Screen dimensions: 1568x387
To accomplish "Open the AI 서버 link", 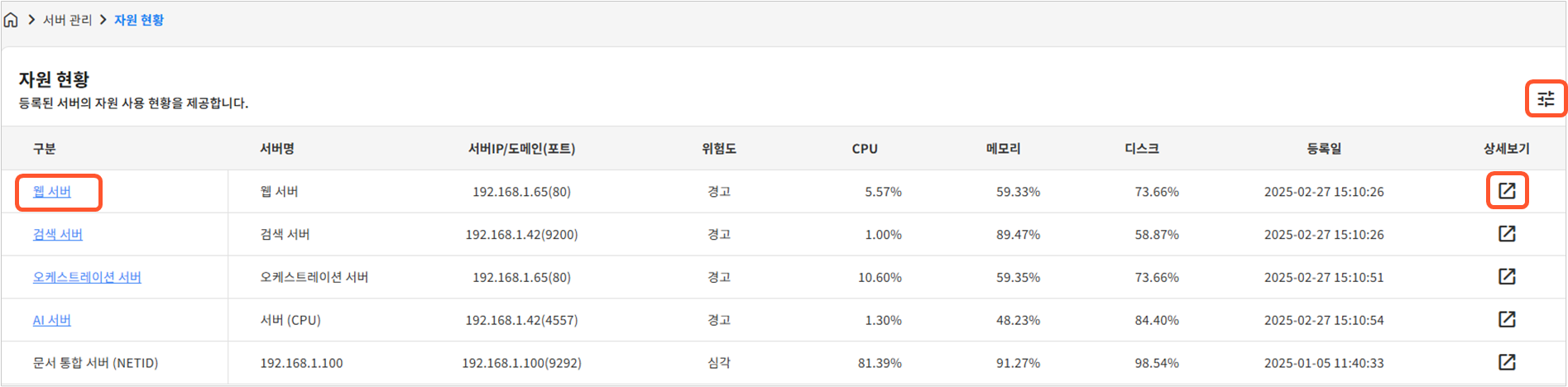I will coord(52,321).
